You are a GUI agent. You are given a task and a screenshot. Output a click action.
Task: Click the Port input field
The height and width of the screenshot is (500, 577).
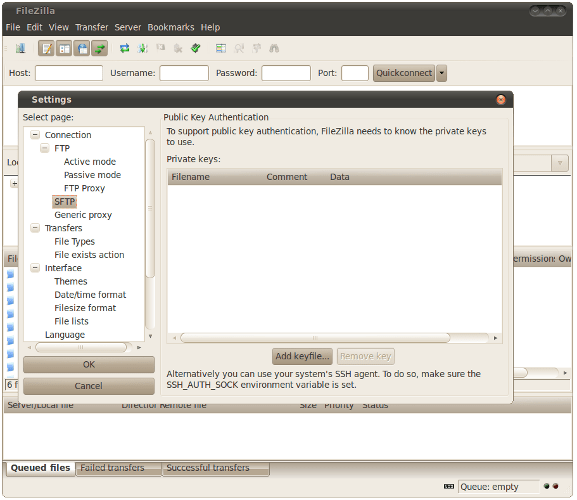tap(355, 73)
